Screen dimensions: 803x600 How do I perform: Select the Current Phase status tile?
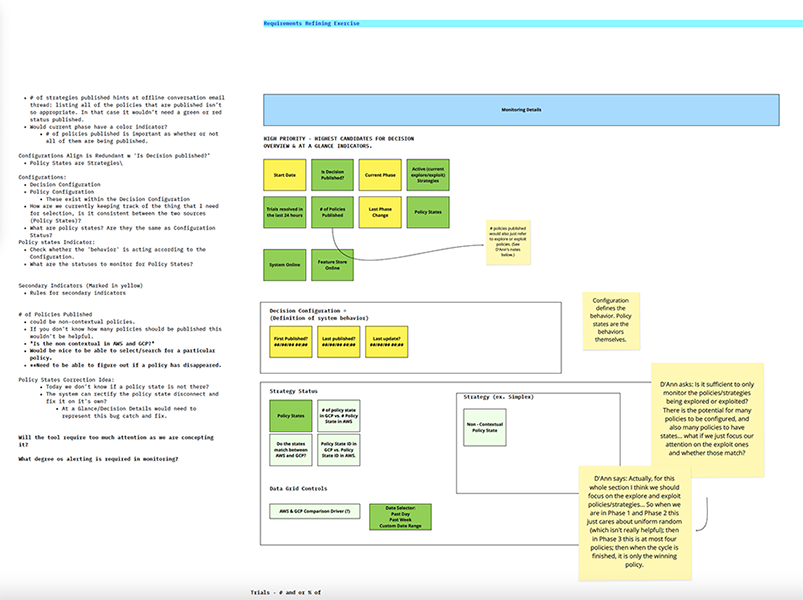click(380, 175)
